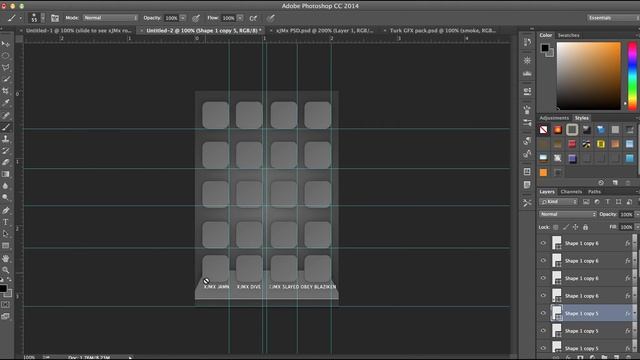Toggle lock all for layer

[585, 227]
